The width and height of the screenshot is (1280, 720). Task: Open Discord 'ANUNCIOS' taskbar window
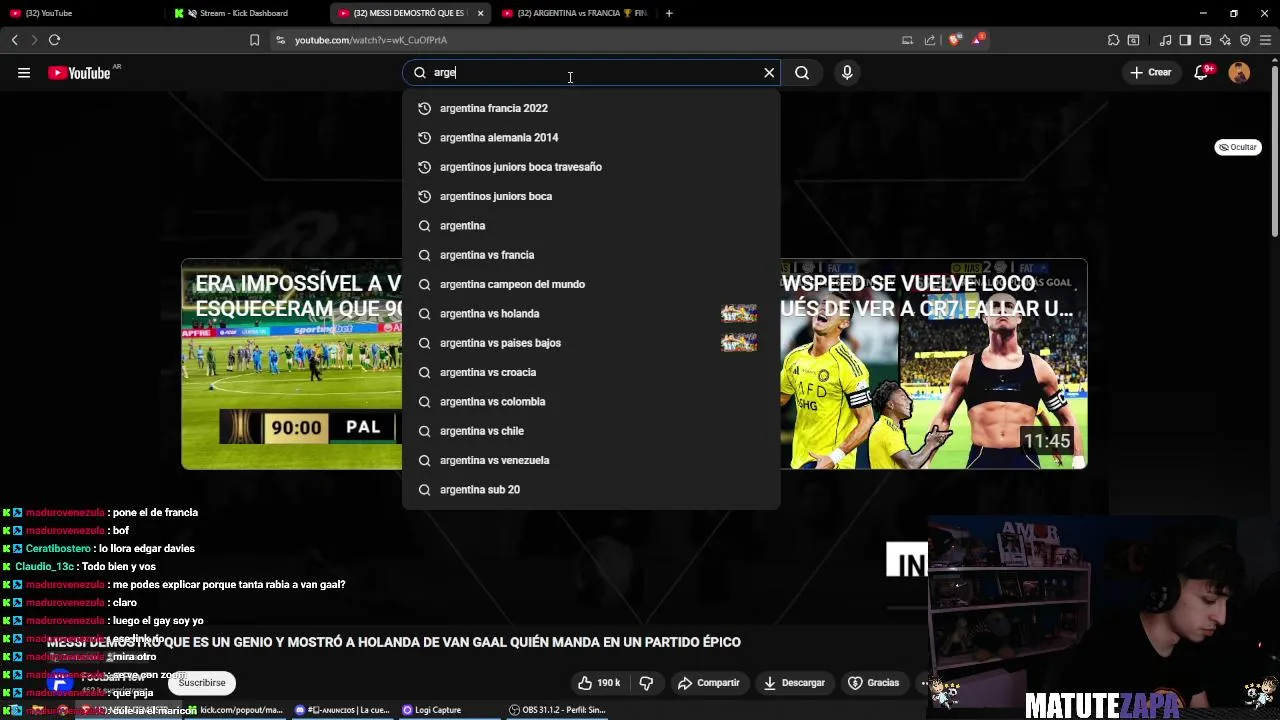click(342, 710)
